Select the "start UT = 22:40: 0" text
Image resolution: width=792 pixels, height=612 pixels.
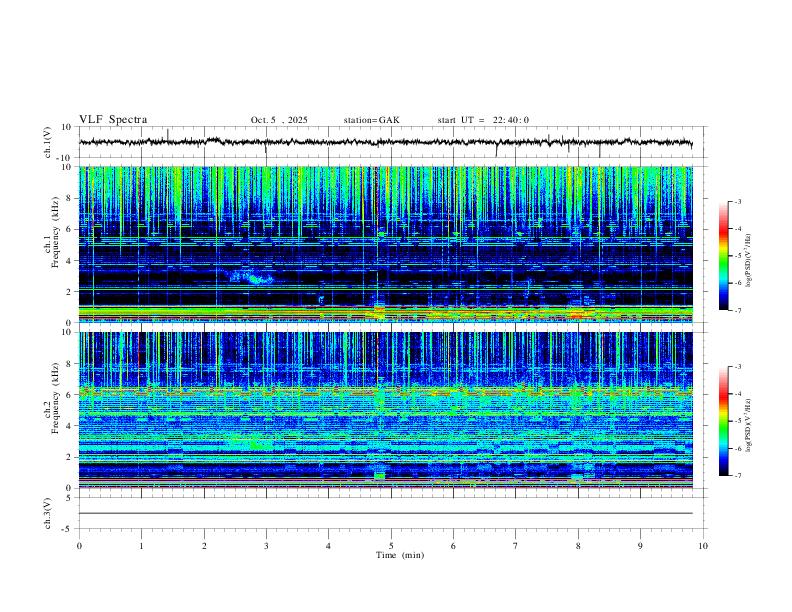[x=483, y=120]
